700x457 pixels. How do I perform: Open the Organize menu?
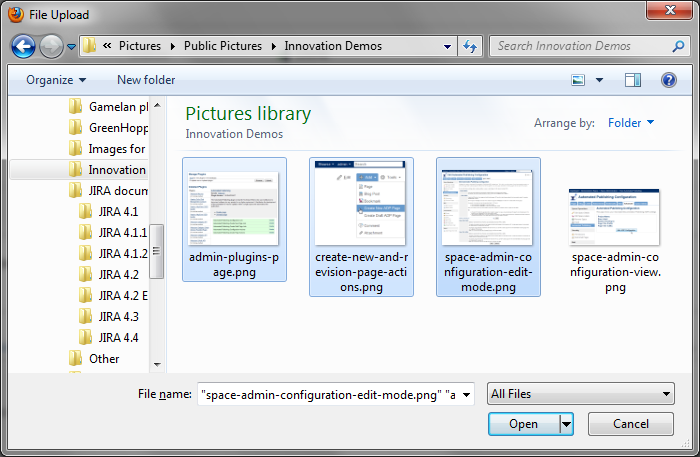pos(56,80)
